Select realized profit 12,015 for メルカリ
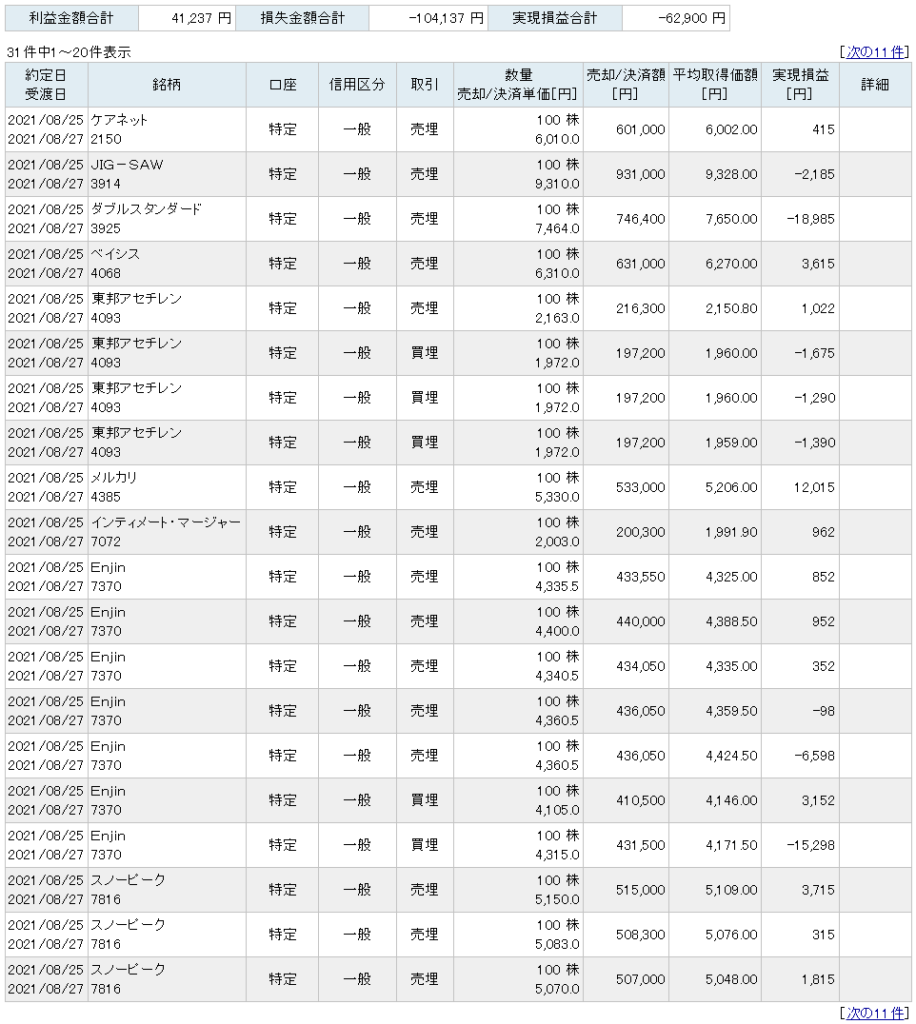The width and height of the screenshot is (916, 1024). [813, 488]
